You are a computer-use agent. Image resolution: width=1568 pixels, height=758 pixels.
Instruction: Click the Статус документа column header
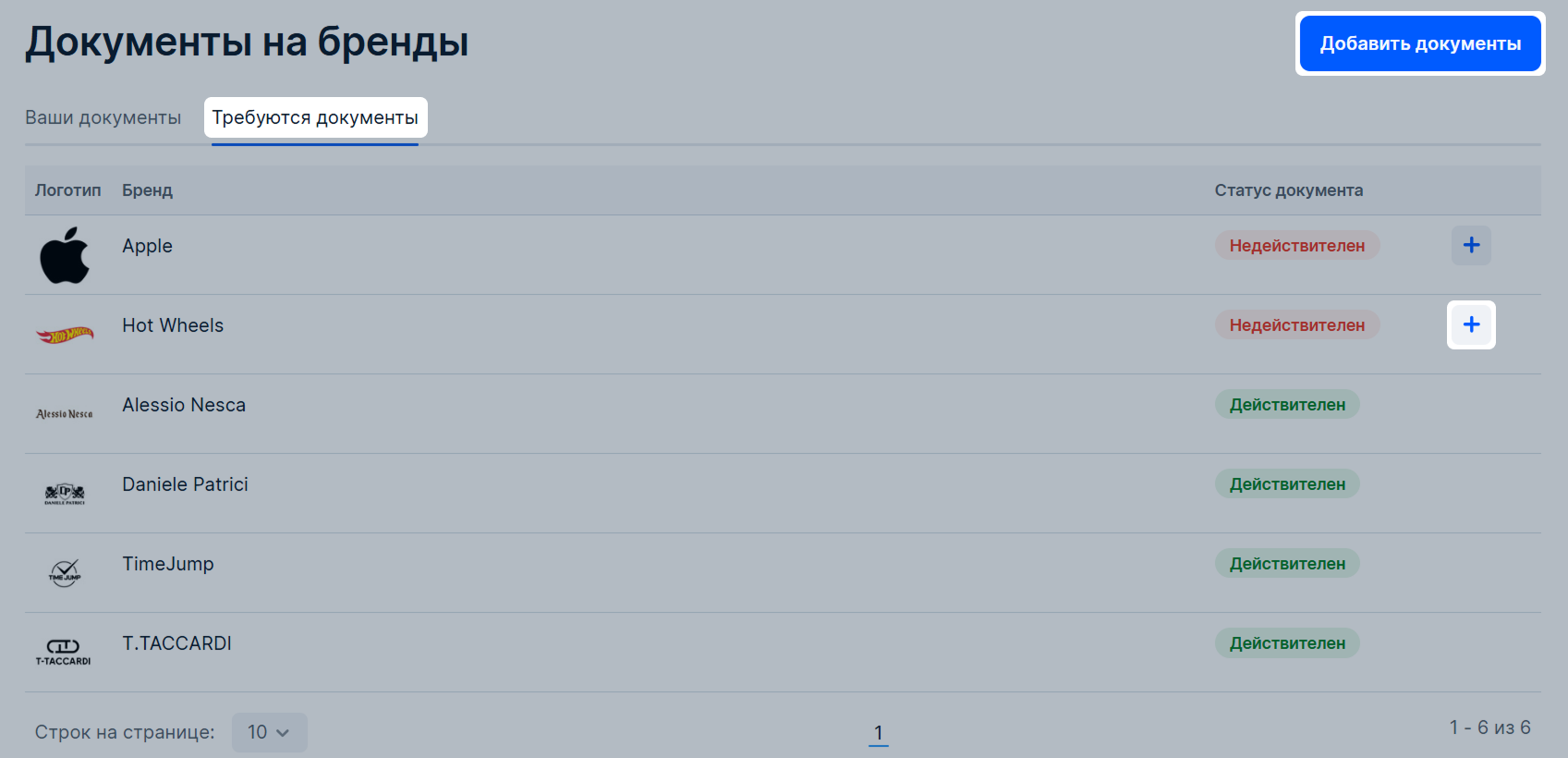(x=1289, y=190)
